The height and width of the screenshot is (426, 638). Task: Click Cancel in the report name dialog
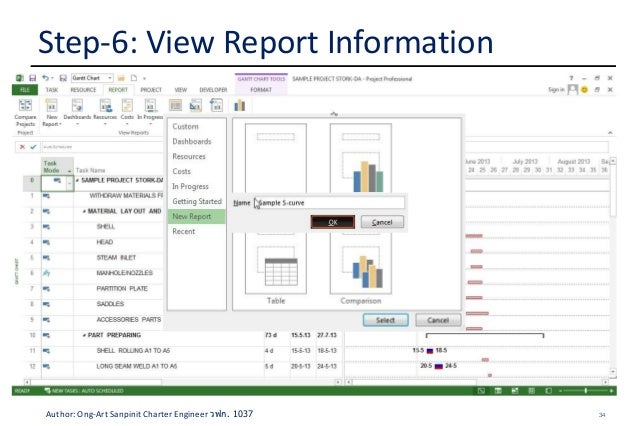[382, 222]
